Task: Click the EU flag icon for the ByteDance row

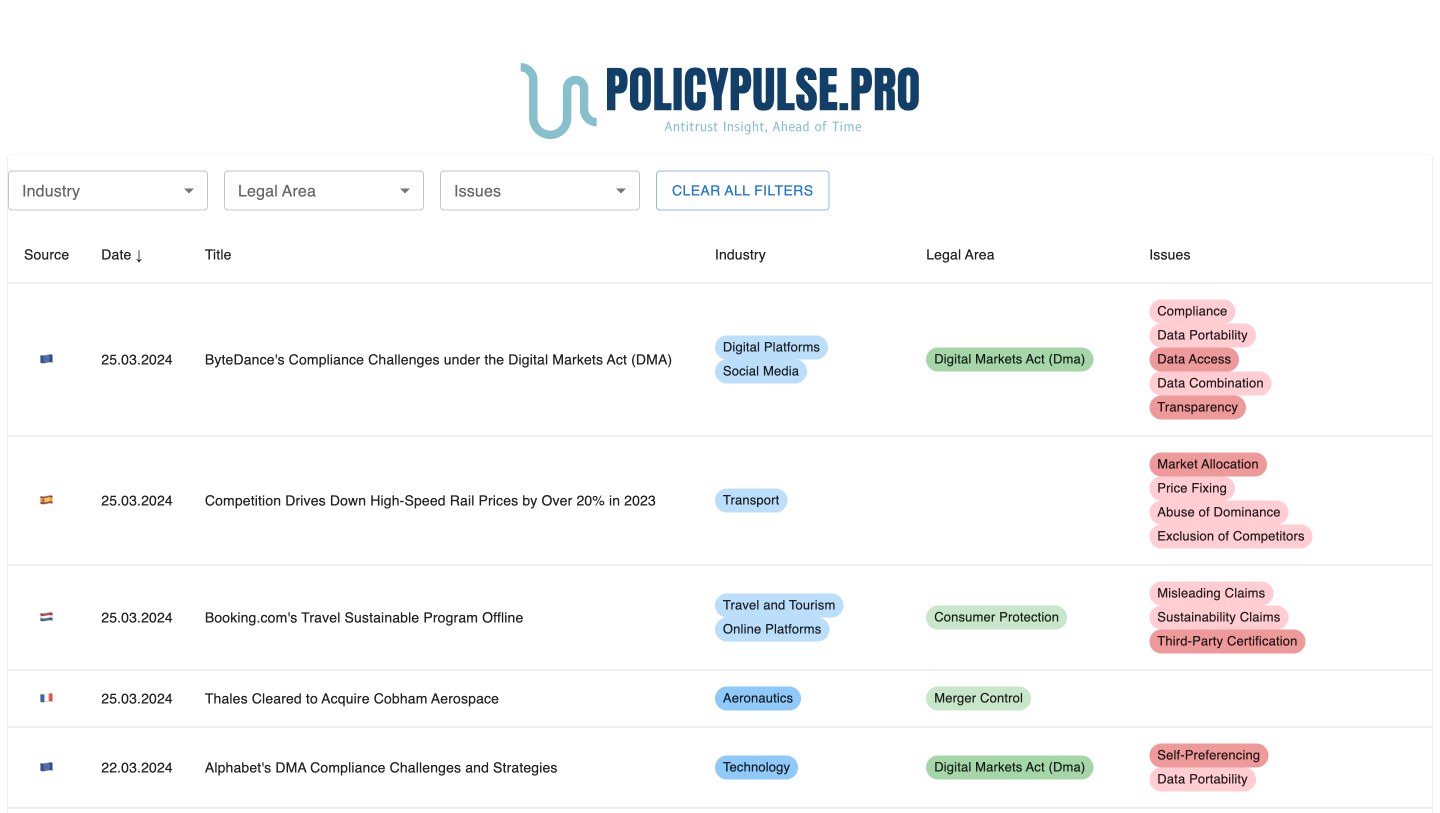Action: click(x=46, y=359)
